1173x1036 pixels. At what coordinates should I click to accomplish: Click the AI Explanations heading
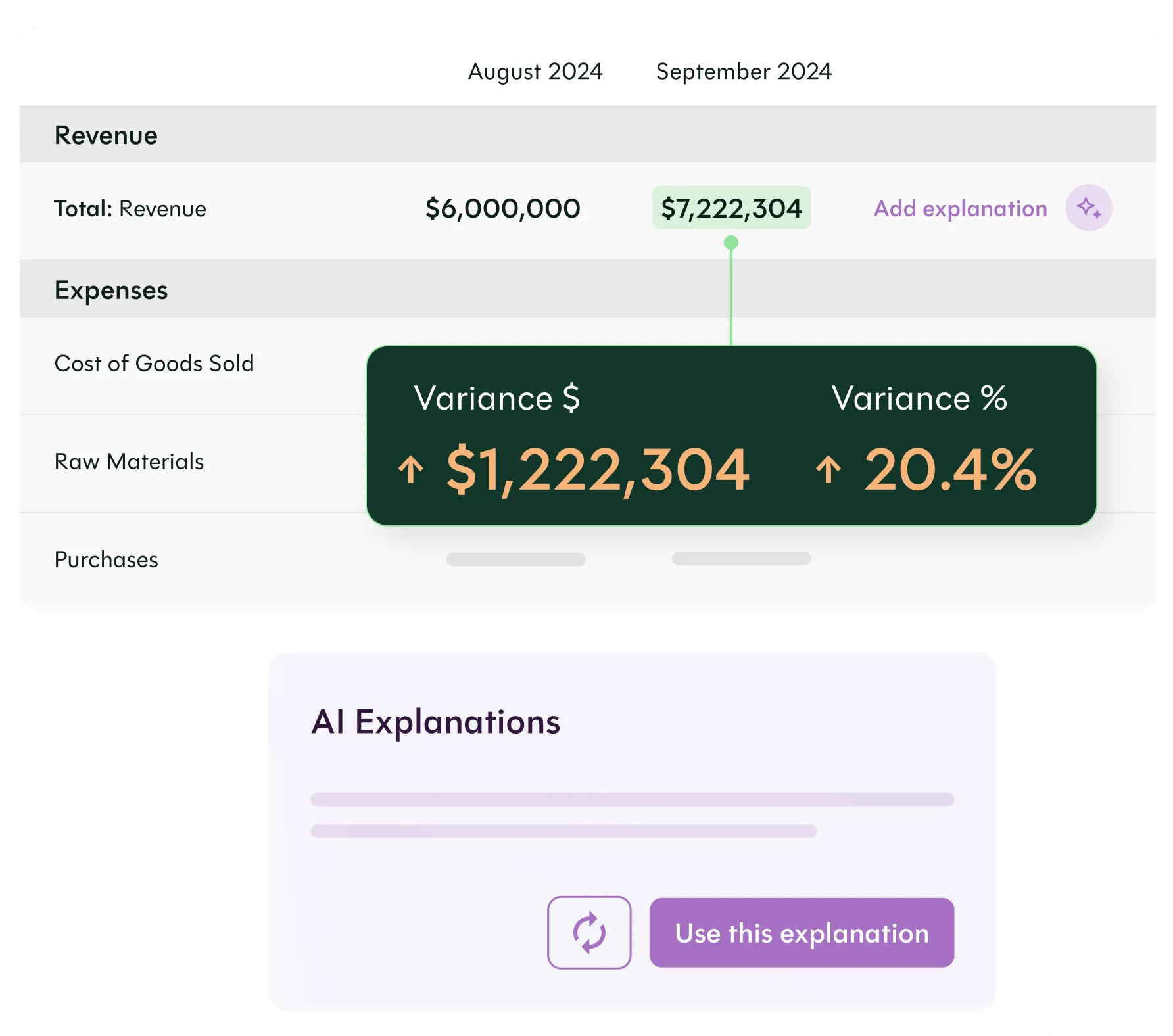[x=436, y=722]
